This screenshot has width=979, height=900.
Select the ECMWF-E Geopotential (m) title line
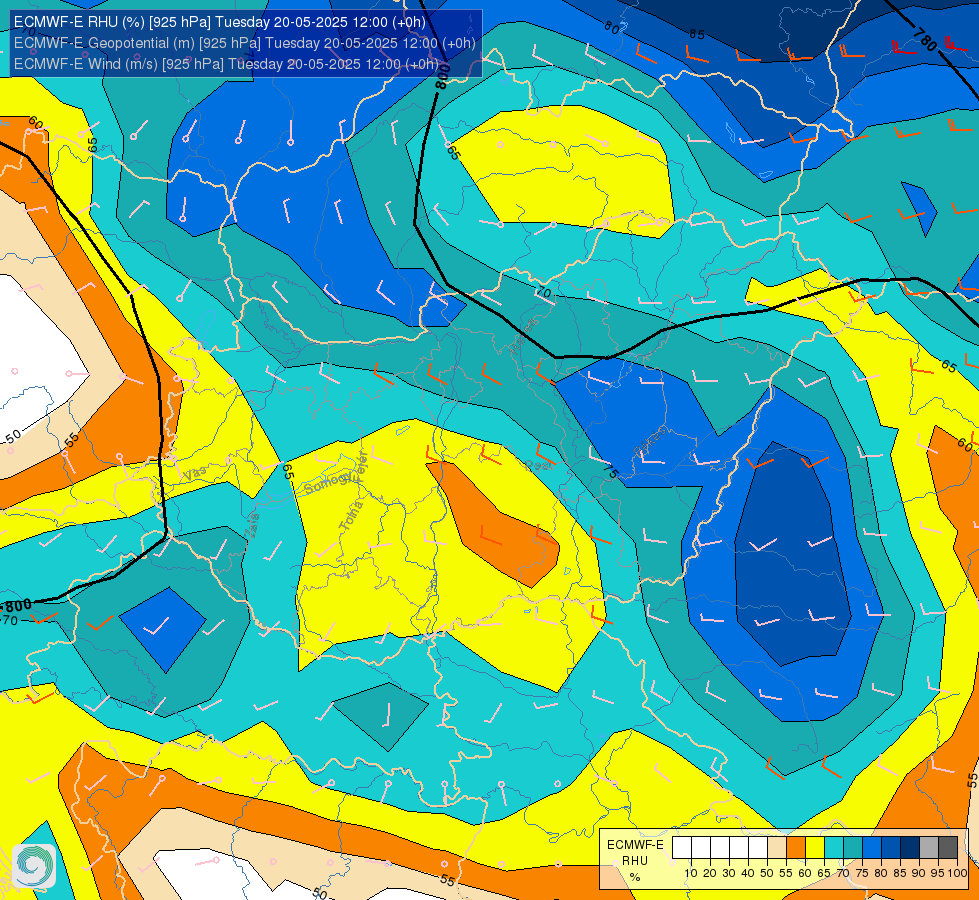245,43
